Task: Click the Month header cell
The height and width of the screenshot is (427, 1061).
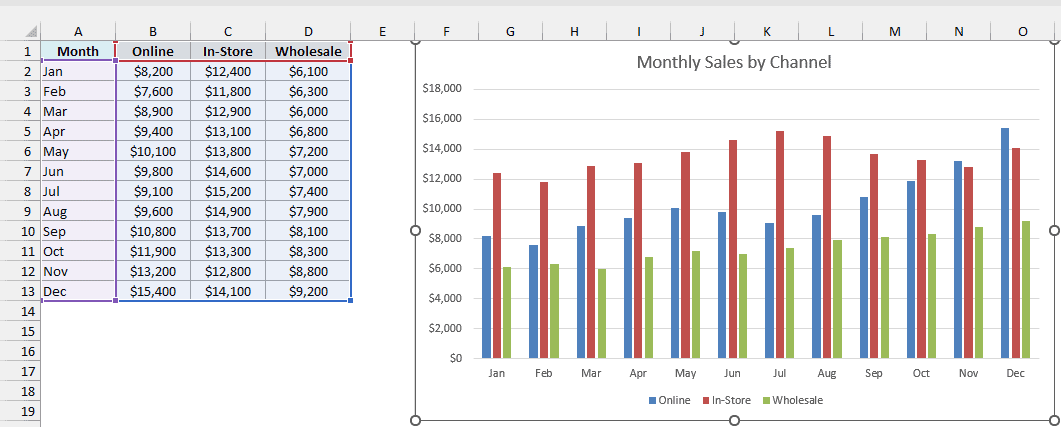Action: tap(78, 51)
